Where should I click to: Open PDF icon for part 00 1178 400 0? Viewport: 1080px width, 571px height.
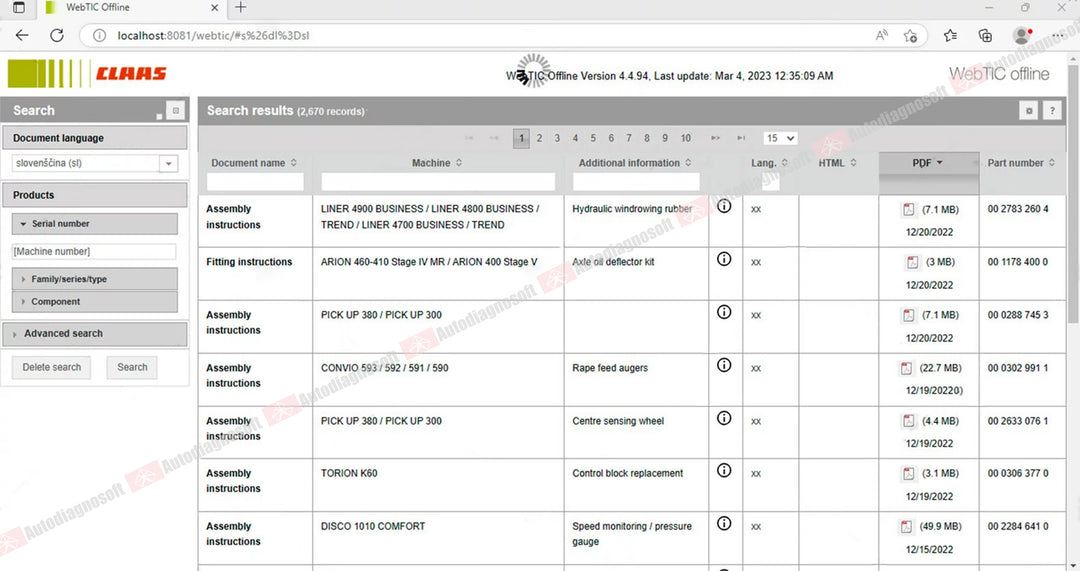pyautogui.click(x=912, y=262)
